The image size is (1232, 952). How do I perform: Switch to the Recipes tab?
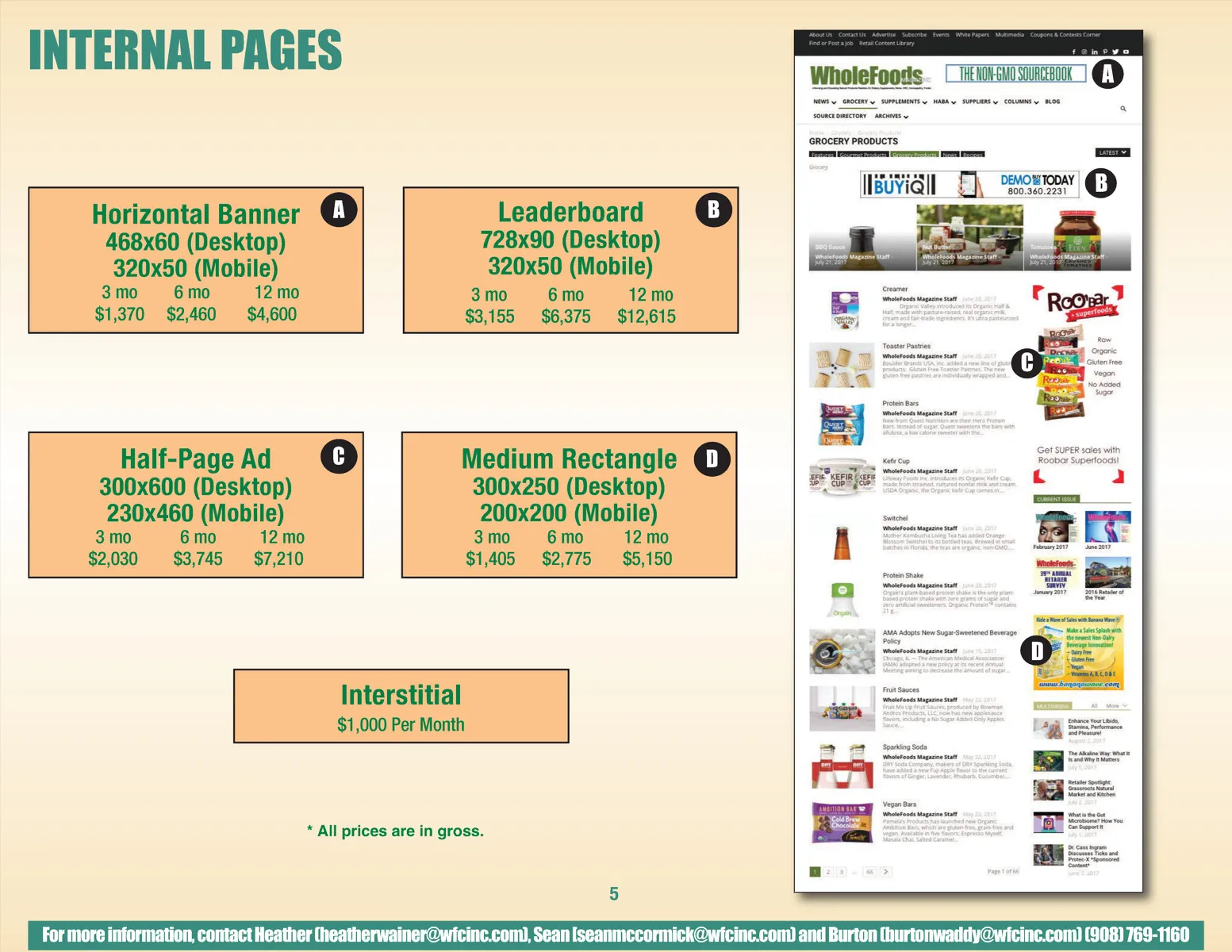point(973,155)
